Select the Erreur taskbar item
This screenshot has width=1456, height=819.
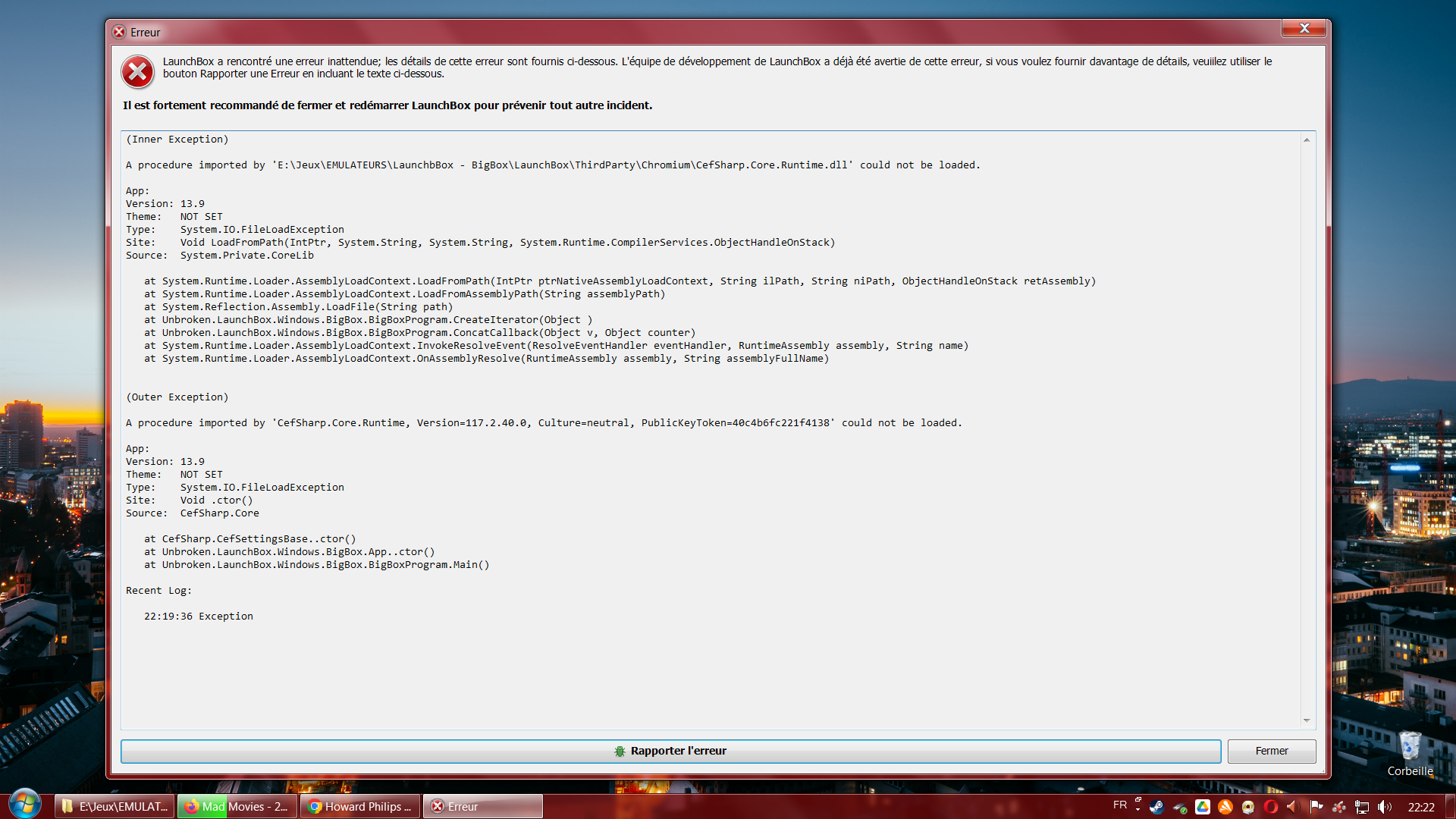(x=483, y=806)
